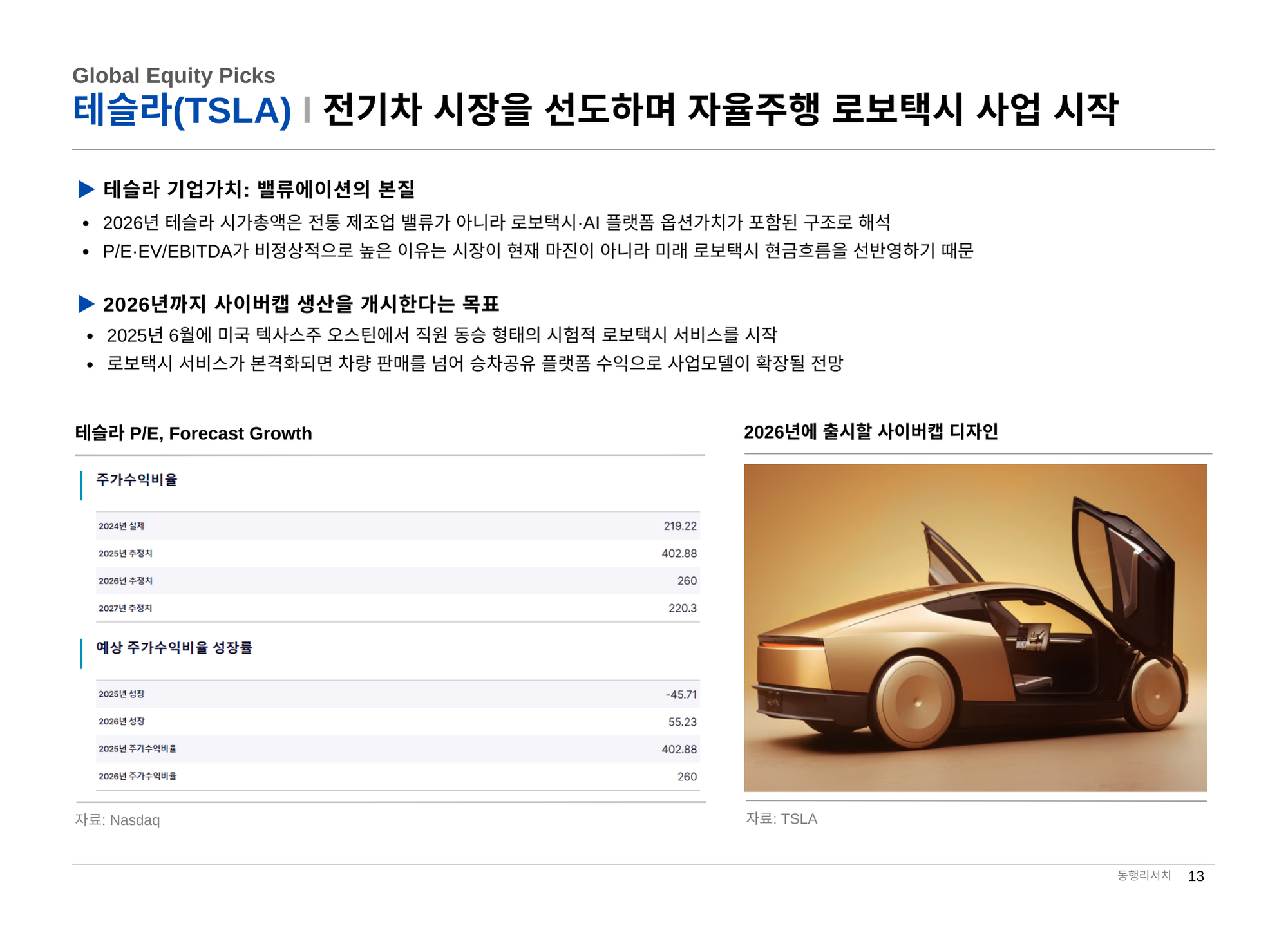Screen dimensions: 1288x926
Task: Click the Global Equity Picks header
Action: (x=173, y=75)
